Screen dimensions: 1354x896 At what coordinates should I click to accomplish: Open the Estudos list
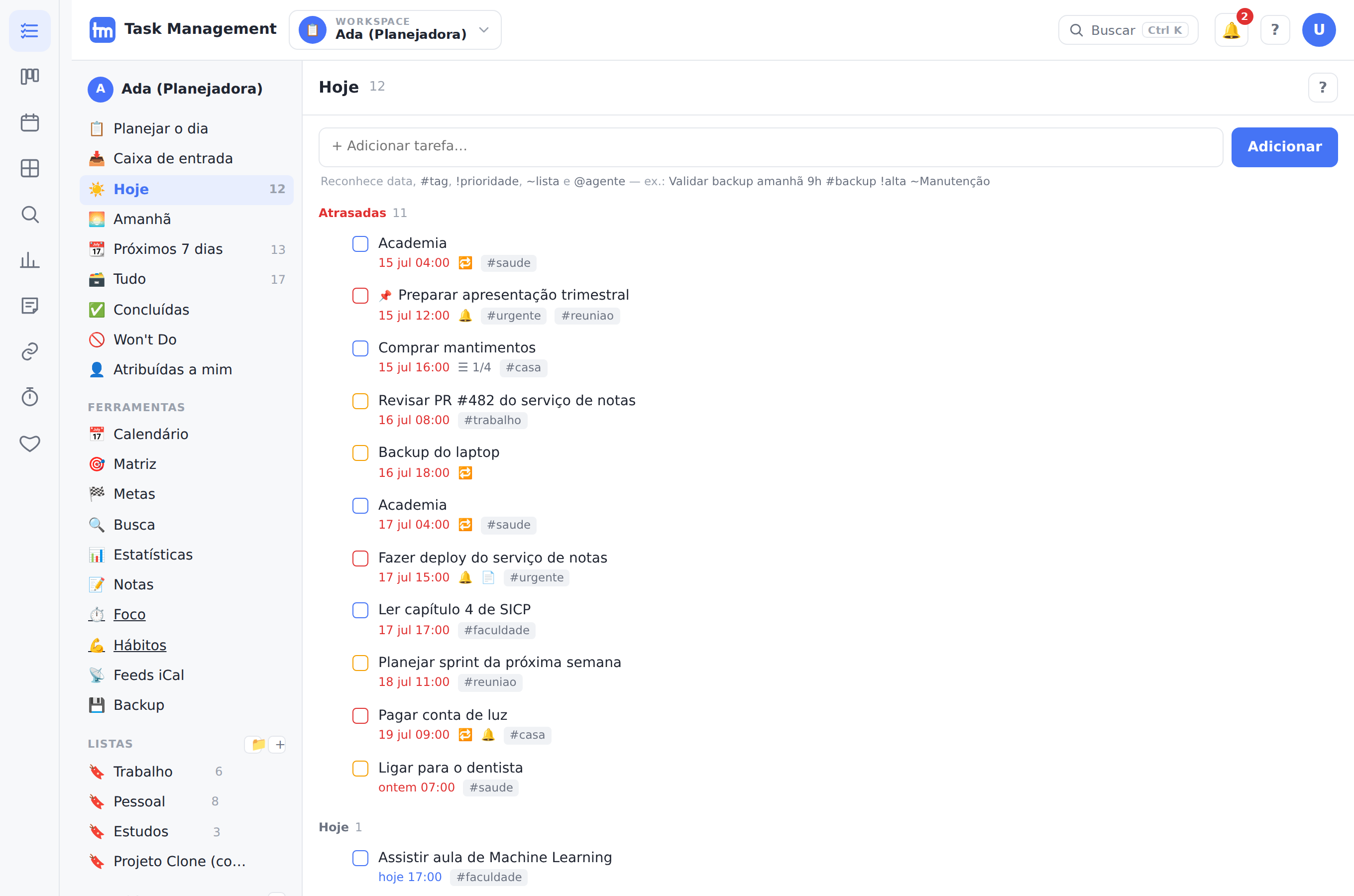[186, 832]
